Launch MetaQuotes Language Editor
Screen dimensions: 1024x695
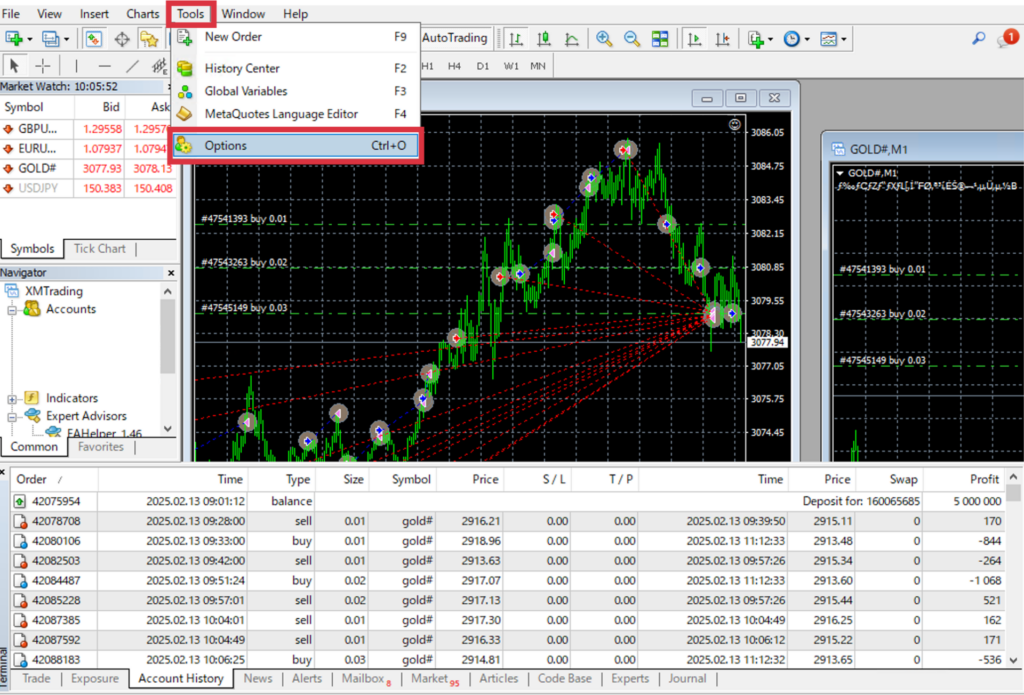tap(296, 114)
